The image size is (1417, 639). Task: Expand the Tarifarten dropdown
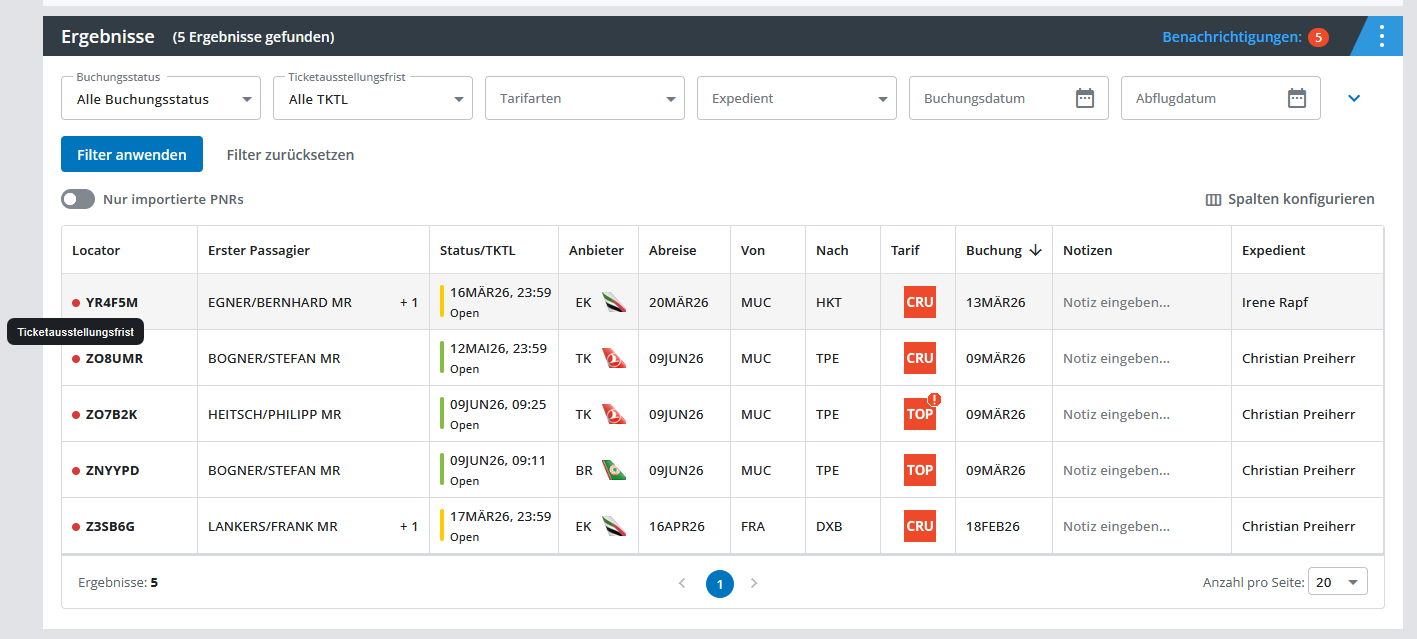click(584, 99)
